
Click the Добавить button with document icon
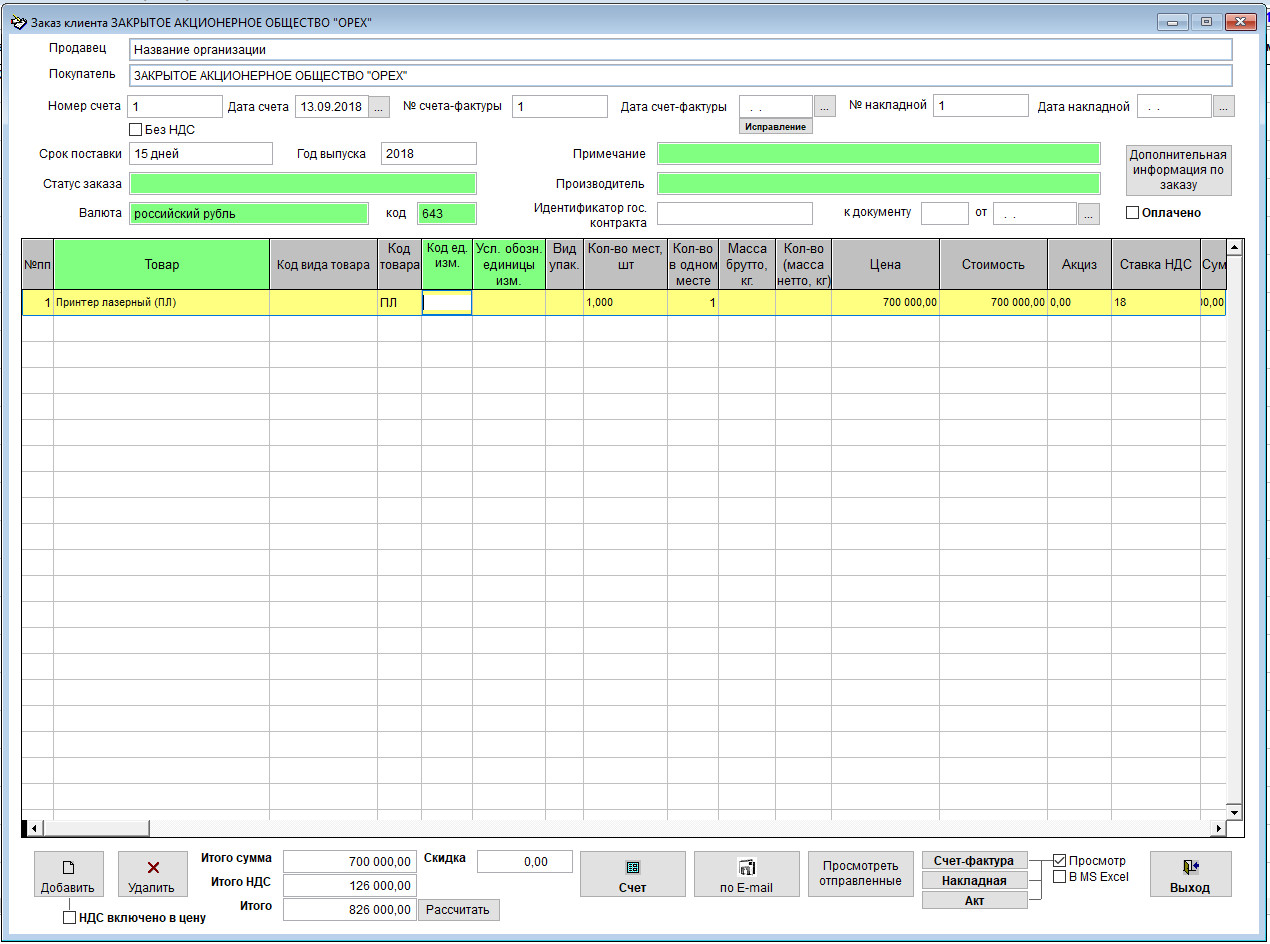(x=67, y=876)
